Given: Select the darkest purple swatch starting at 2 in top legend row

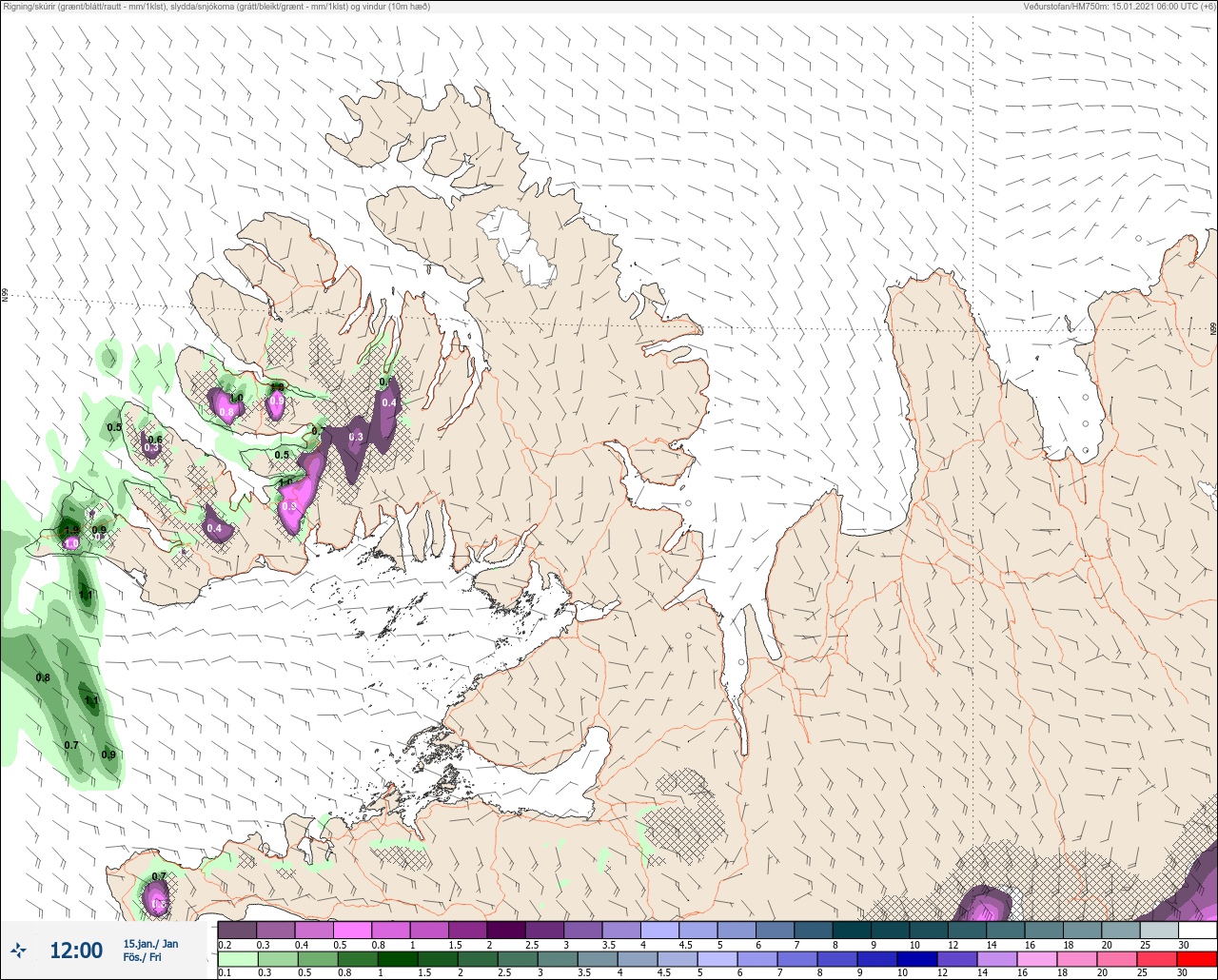Looking at the screenshot, I should tap(505, 930).
